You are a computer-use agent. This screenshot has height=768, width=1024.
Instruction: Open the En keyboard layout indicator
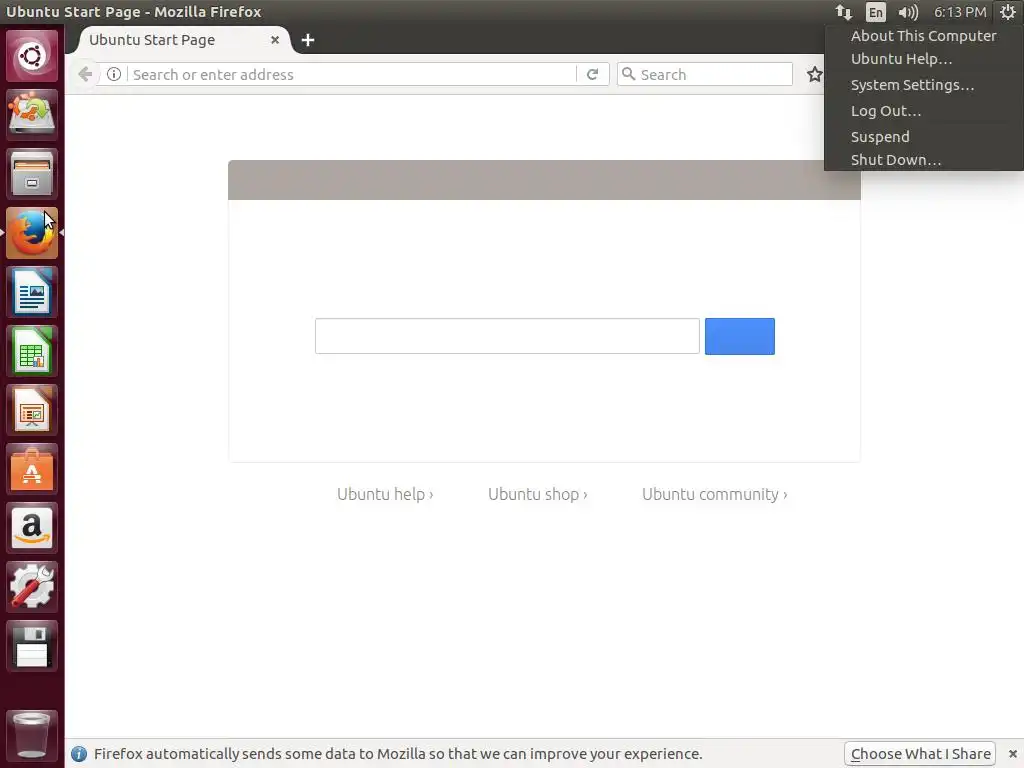coord(875,12)
